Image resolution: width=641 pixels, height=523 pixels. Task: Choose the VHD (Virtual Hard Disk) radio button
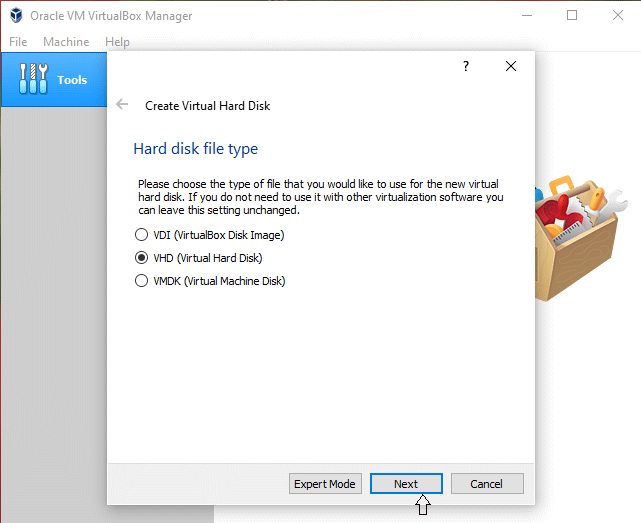pyautogui.click(x=141, y=258)
